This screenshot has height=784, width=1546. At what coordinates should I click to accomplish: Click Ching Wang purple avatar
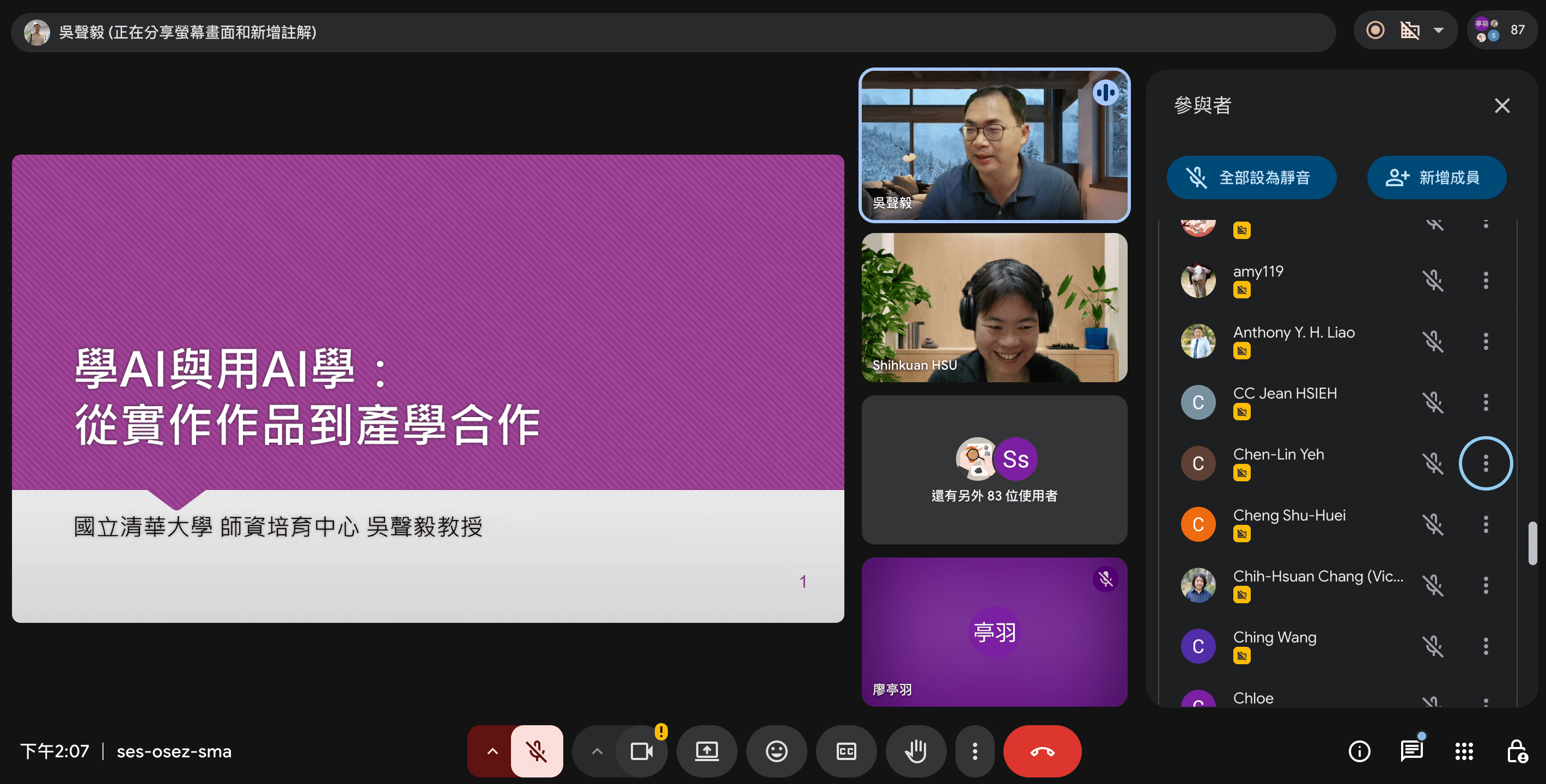pos(1198,646)
